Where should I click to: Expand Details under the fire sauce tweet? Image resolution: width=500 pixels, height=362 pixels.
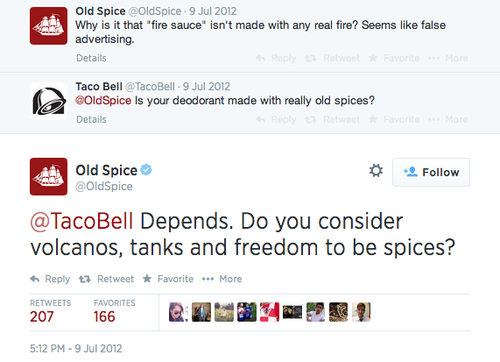click(91, 58)
